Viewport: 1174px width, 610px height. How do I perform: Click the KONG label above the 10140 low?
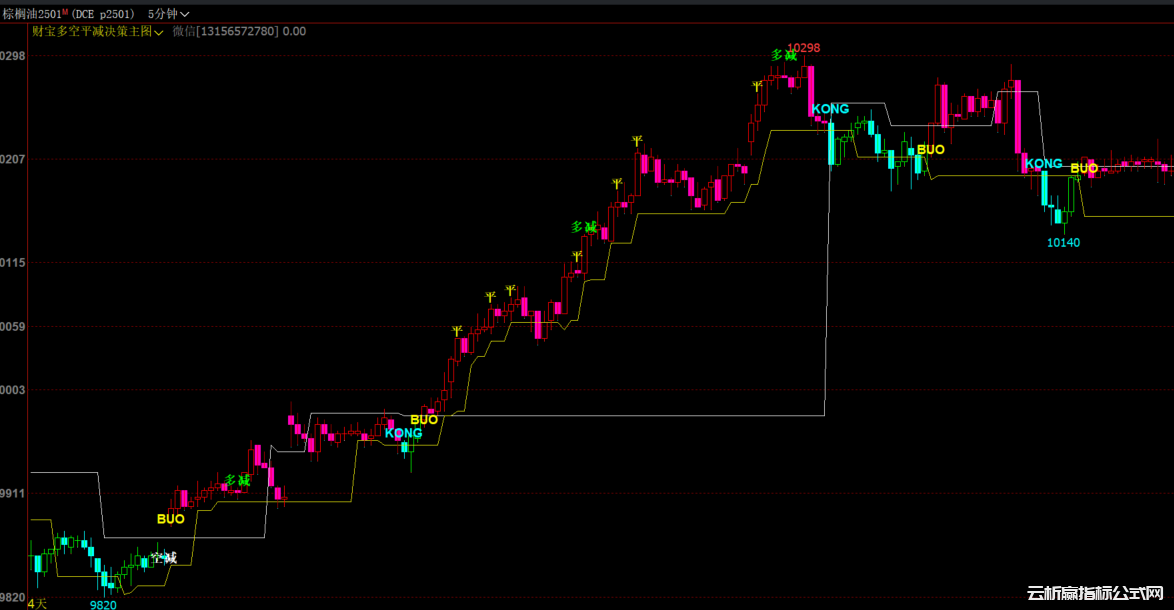[x=1044, y=163]
